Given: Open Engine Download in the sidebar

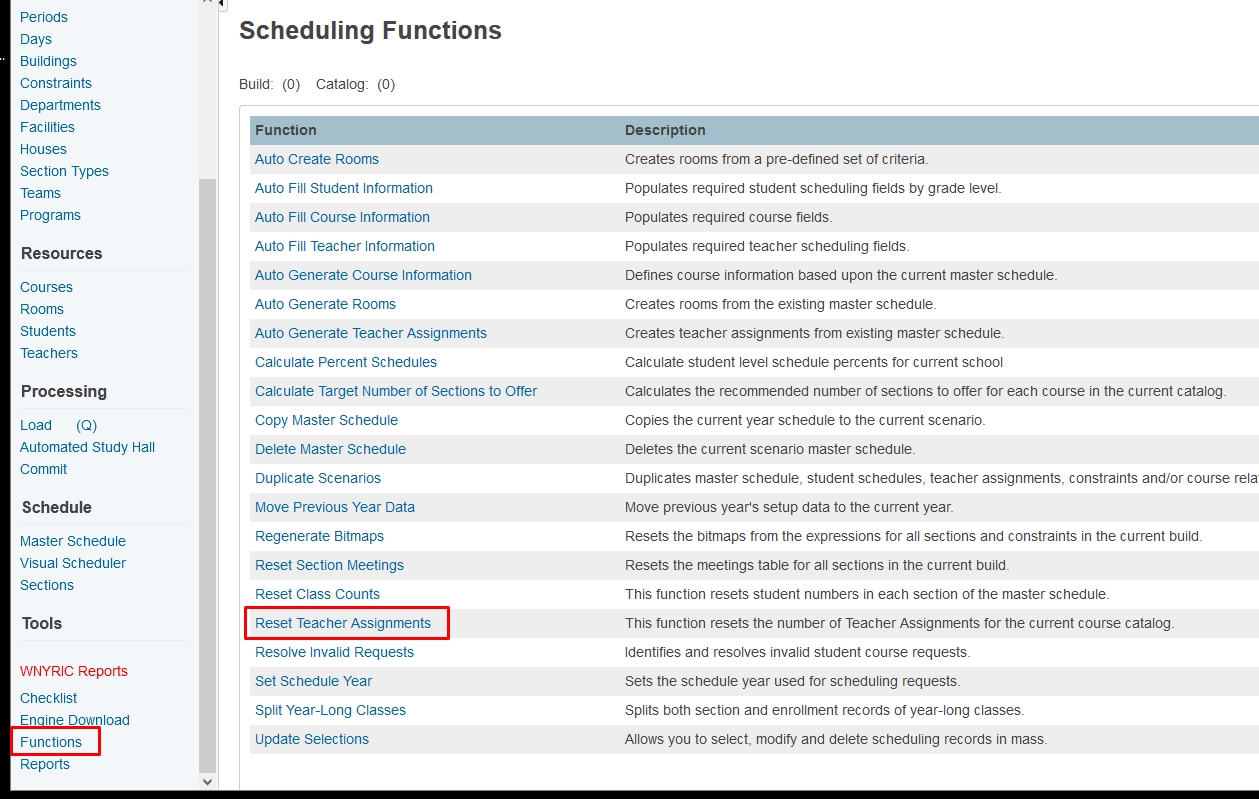Looking at the screenshot, I should [75, 720].
